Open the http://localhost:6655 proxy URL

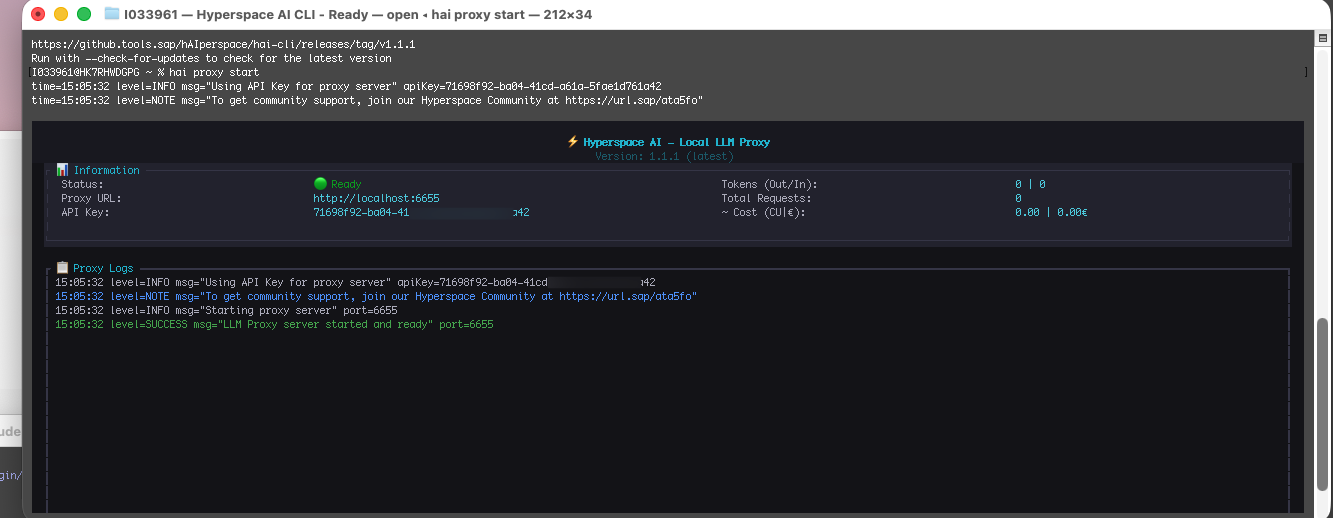[x=376, y=198]
